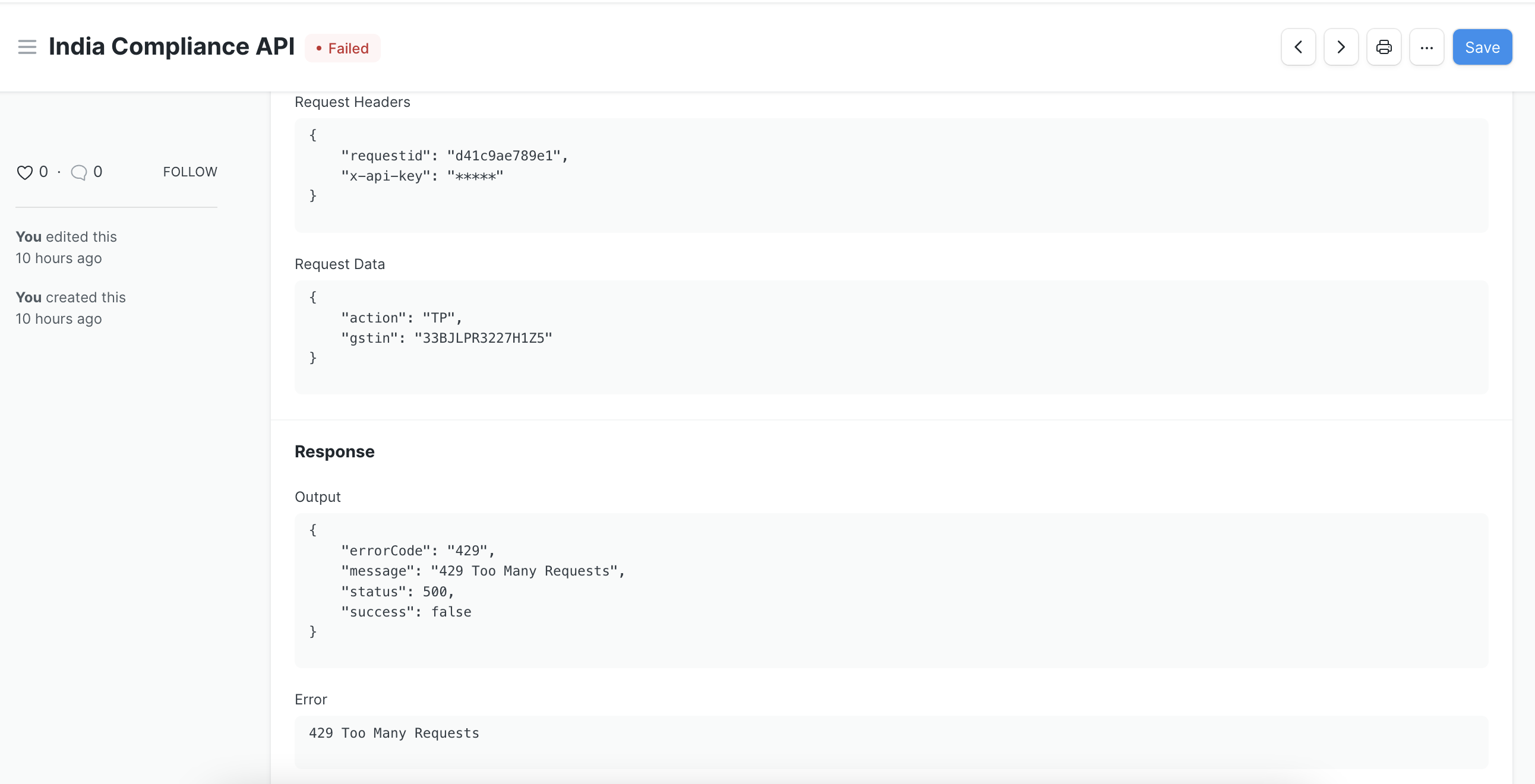The height and width of the screenshot is (784, 1535).
Task: Toggle the comment counter beside the bubble
Action: [x=99, y=171]
